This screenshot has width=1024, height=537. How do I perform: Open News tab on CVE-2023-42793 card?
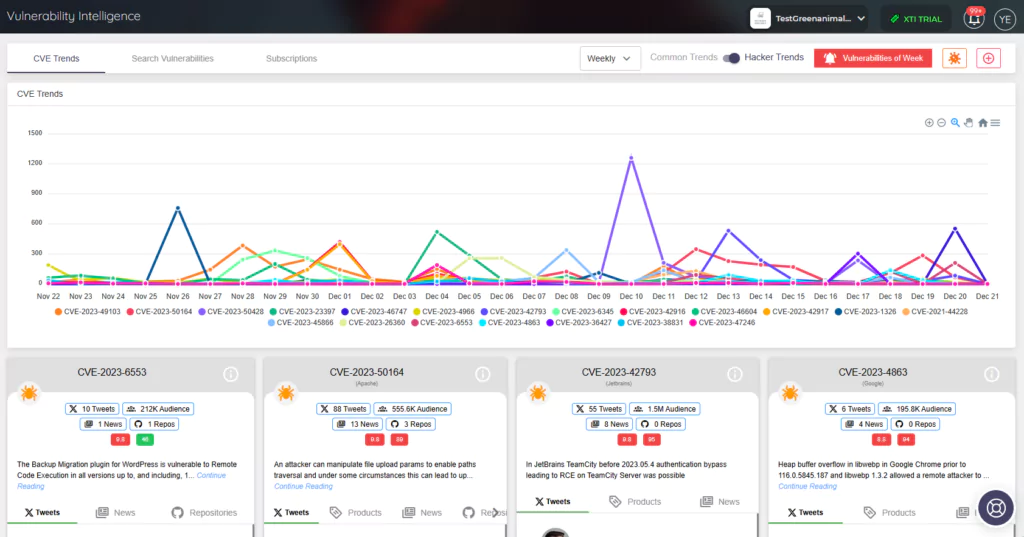[720, 502]
